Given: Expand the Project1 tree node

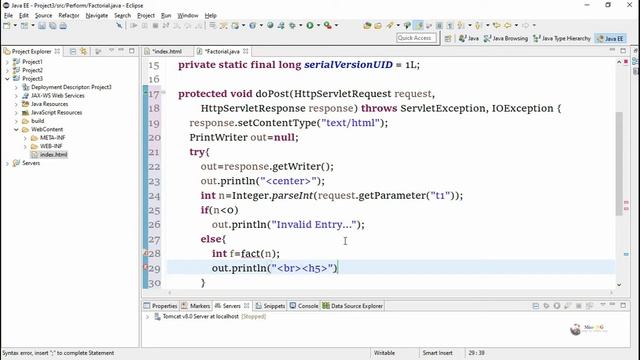Looking at the screenshot, I should [7, 62].
